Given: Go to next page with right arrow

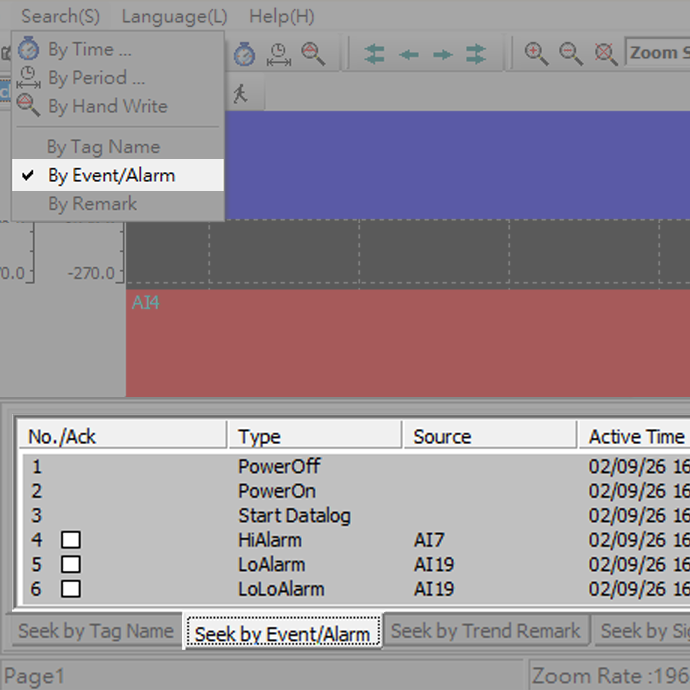Looking at the screenshot, I should 442,54.
